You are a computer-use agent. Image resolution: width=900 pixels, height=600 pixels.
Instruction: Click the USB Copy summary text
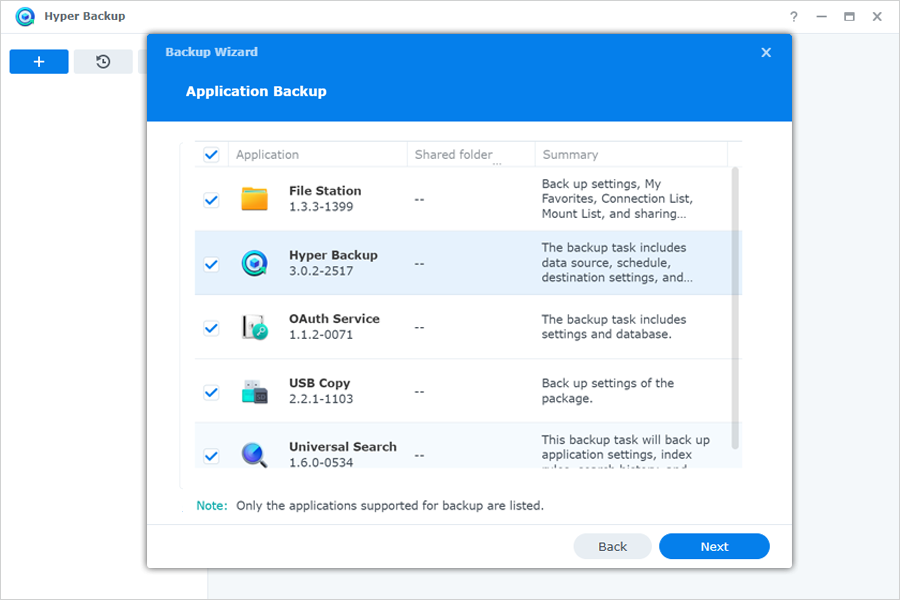[607, 390]
